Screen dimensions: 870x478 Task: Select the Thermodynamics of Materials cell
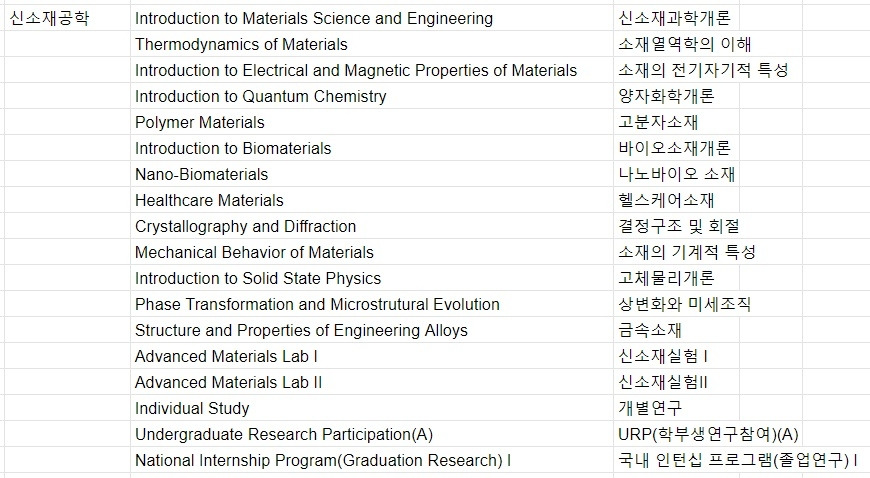tap(372, 44)
